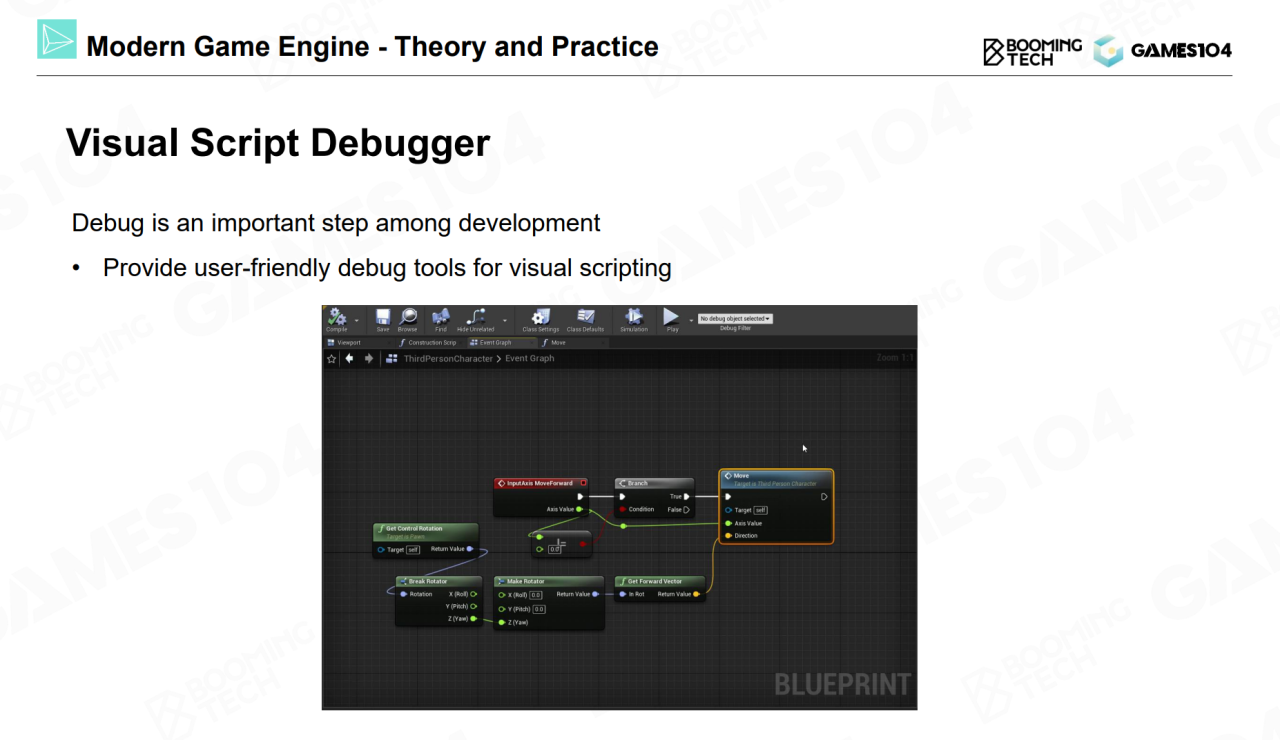Expand the Hide Unrelated options arrow
The image size is (1280, 740).
tap(504, 321)
